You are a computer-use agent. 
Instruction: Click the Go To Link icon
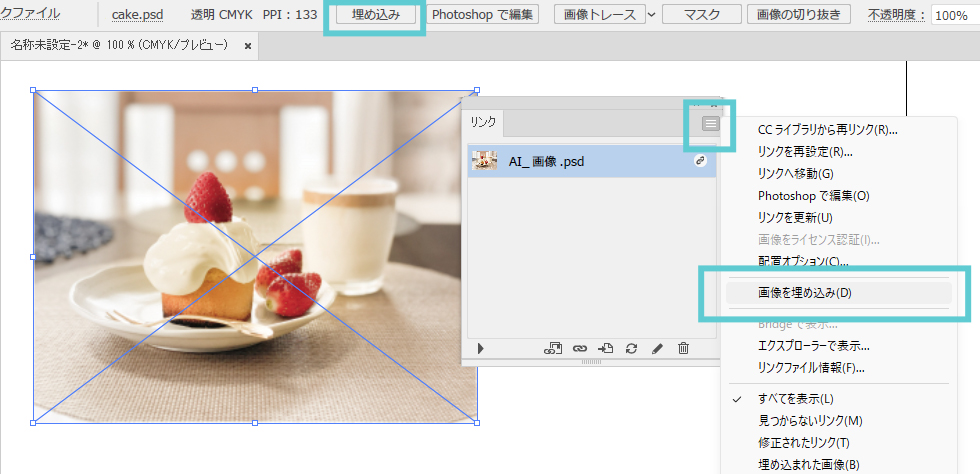605,348
